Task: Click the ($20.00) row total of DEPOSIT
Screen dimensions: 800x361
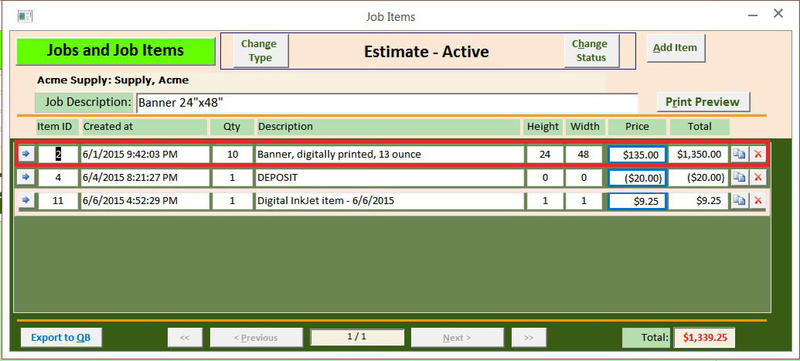Action: point(699,177)
